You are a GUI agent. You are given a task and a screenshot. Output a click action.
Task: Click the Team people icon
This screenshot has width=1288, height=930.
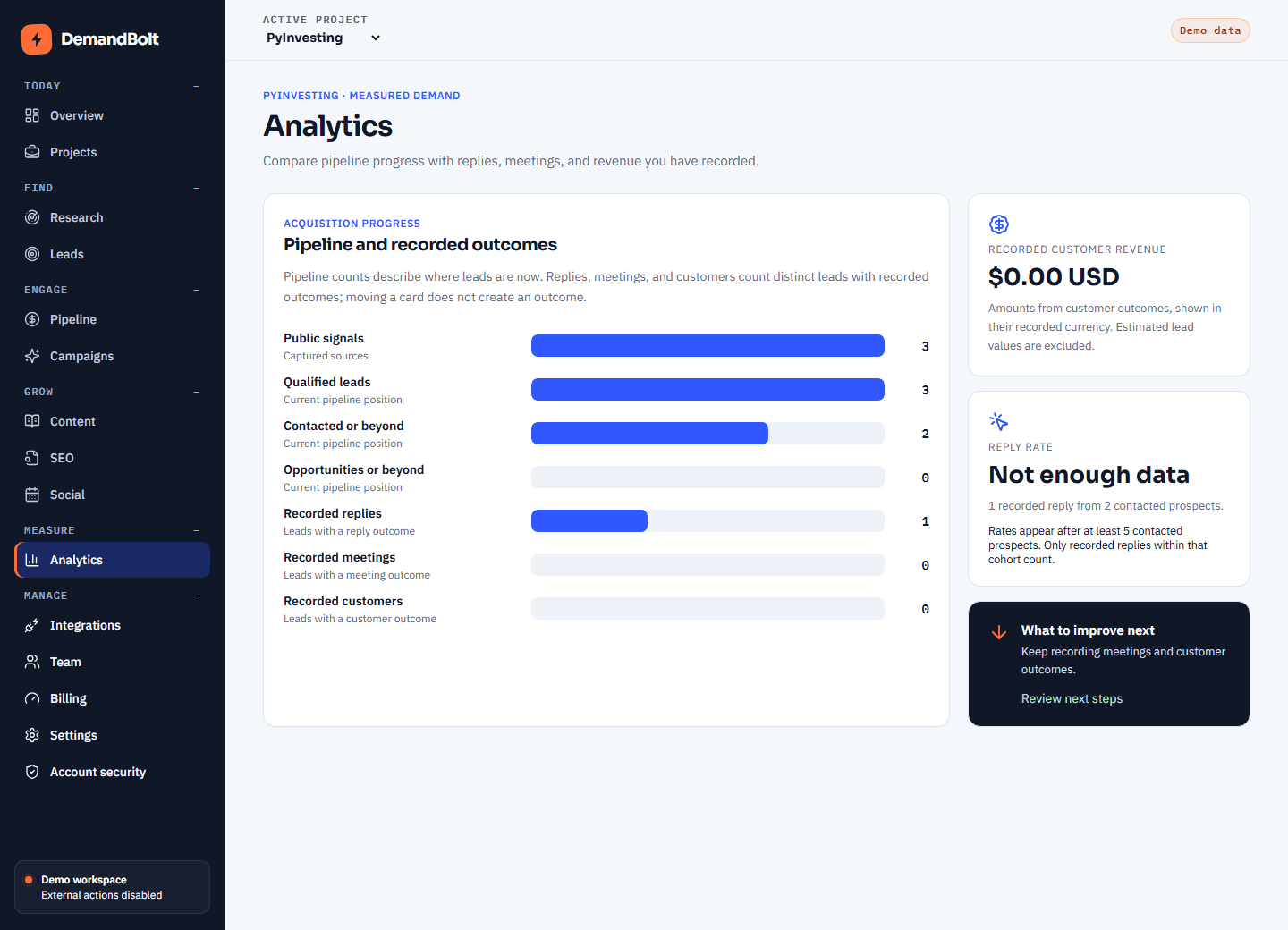coord(32,662)
